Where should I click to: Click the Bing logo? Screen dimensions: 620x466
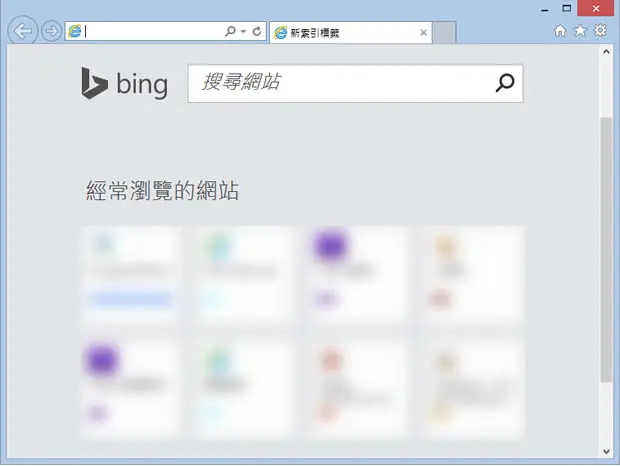point(125,83)
